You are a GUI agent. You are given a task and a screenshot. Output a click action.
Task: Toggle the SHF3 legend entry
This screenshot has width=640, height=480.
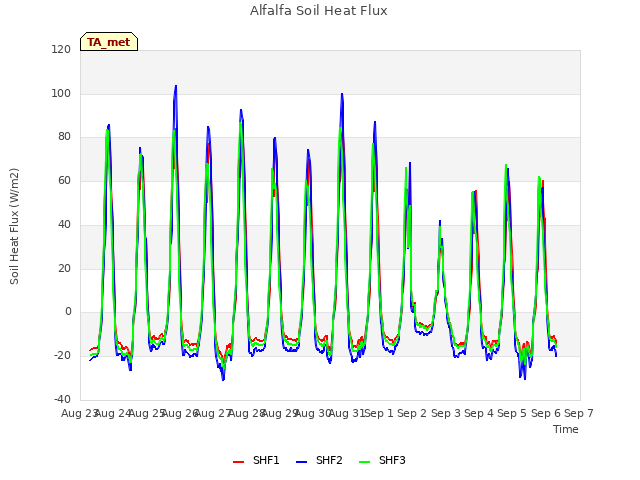tap(382, 460)
